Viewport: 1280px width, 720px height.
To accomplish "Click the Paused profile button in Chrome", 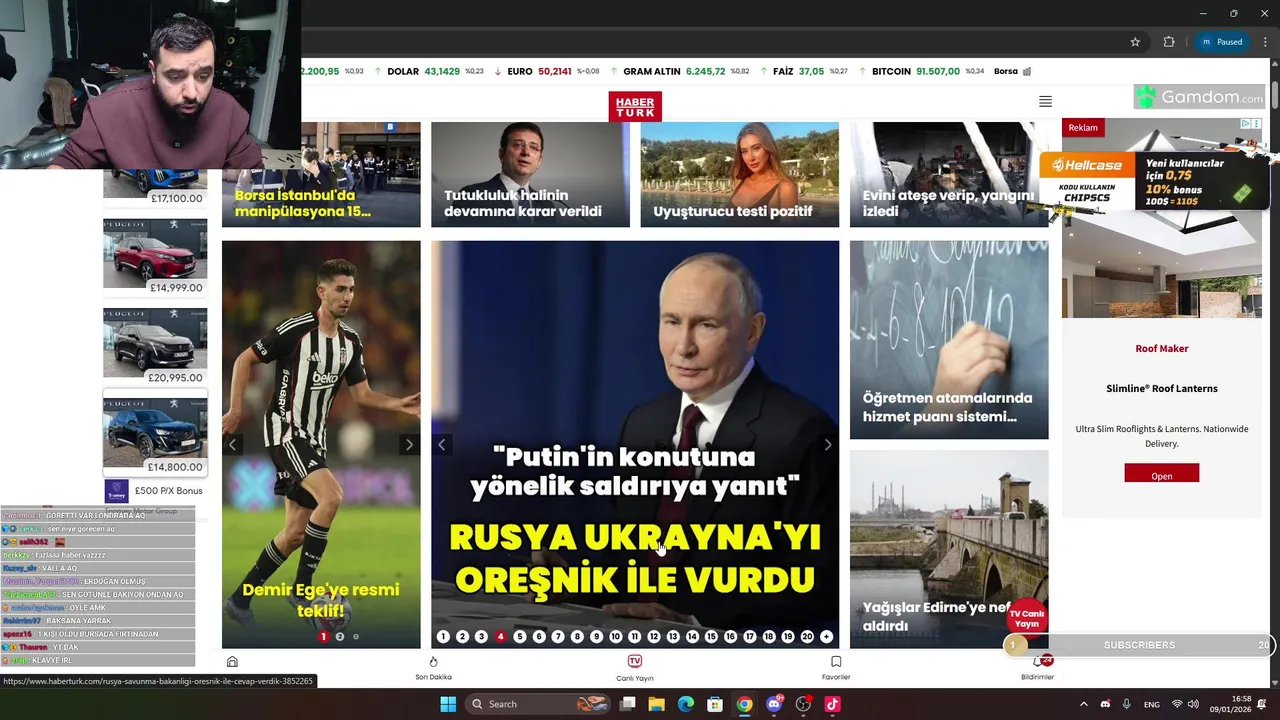I will pos(1222,42).
